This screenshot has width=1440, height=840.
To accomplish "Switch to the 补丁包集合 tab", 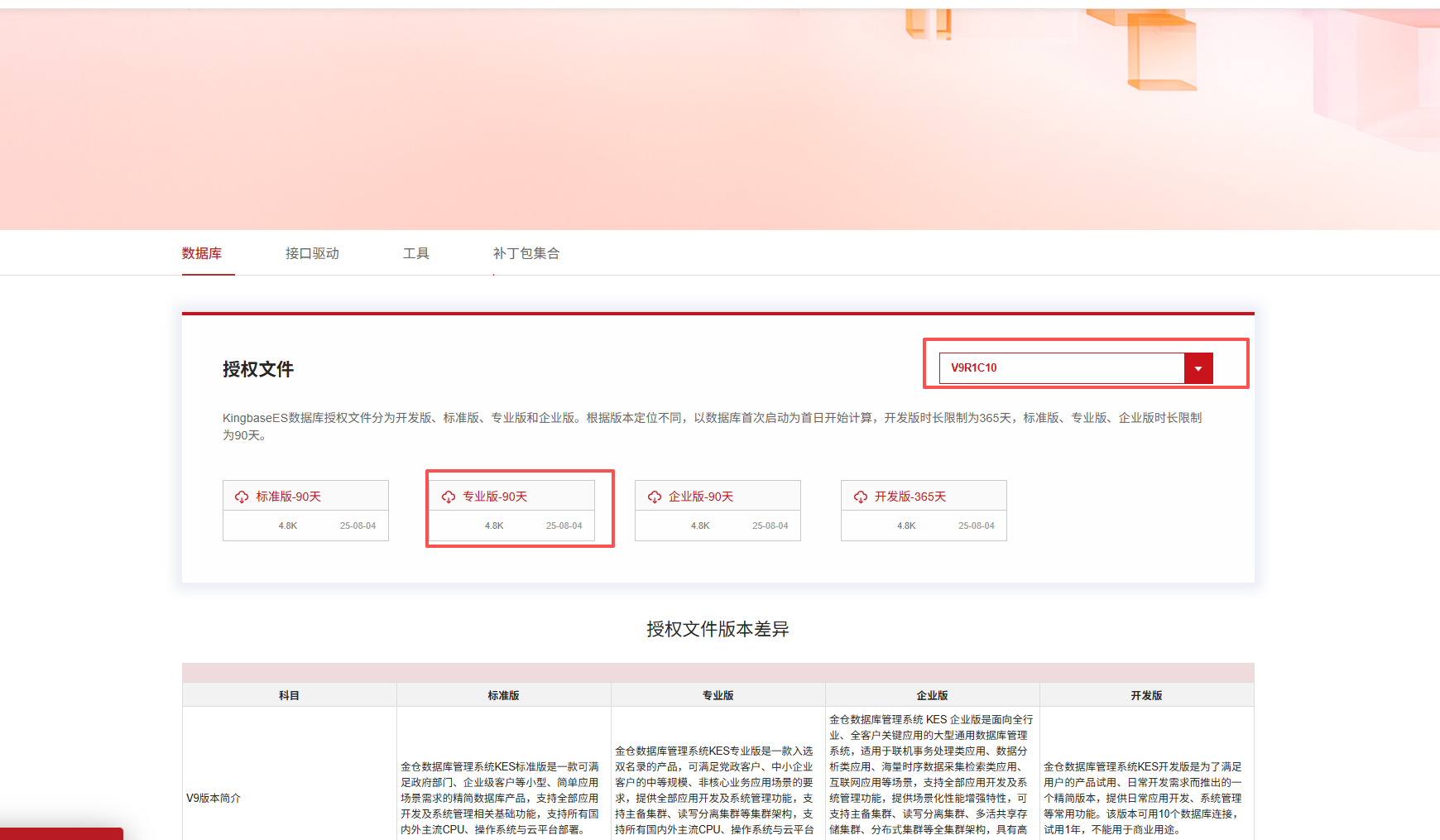I will click(x=526, y=253).
